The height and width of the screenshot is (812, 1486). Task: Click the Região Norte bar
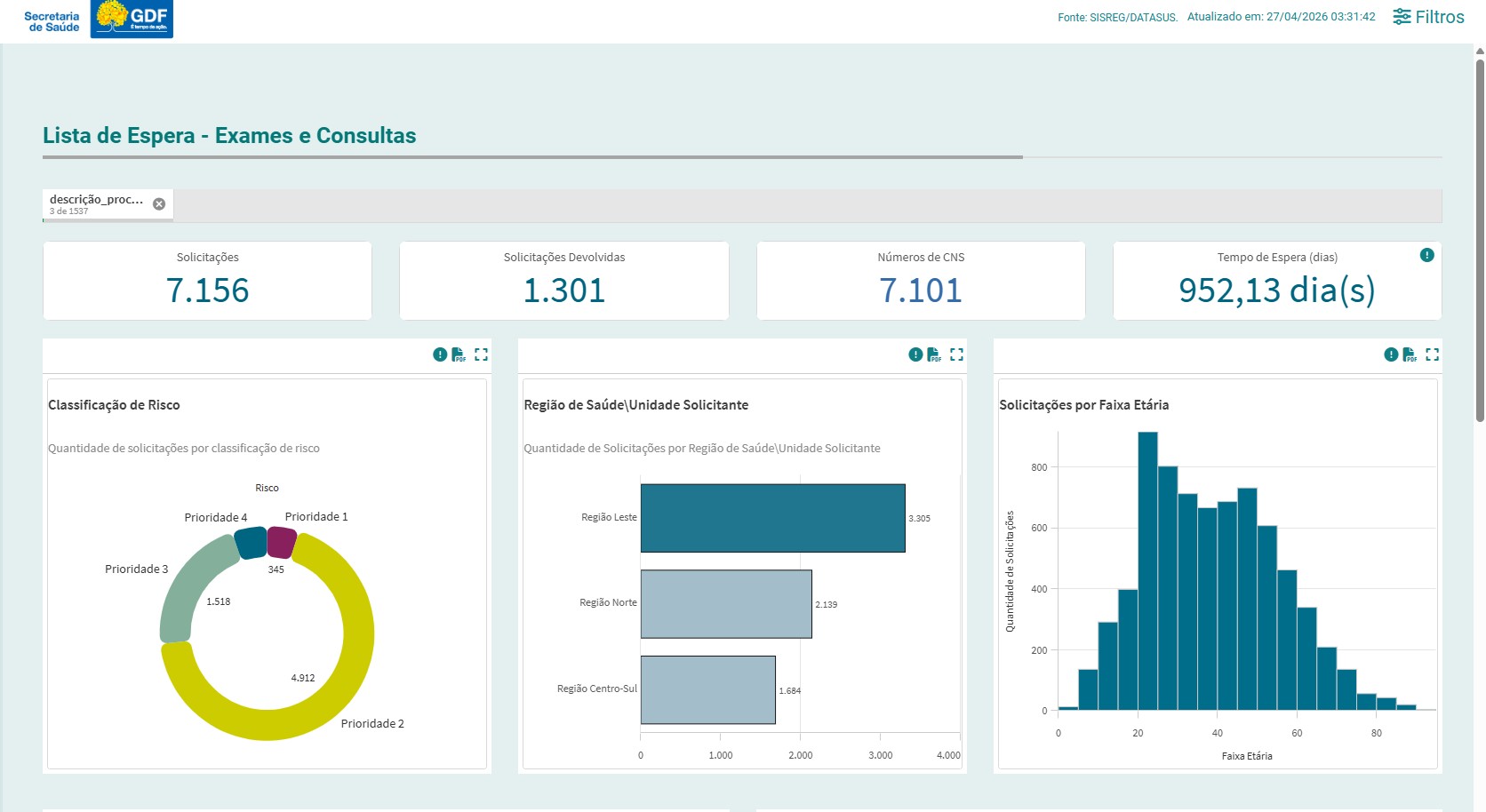click(x=726, y=604)
